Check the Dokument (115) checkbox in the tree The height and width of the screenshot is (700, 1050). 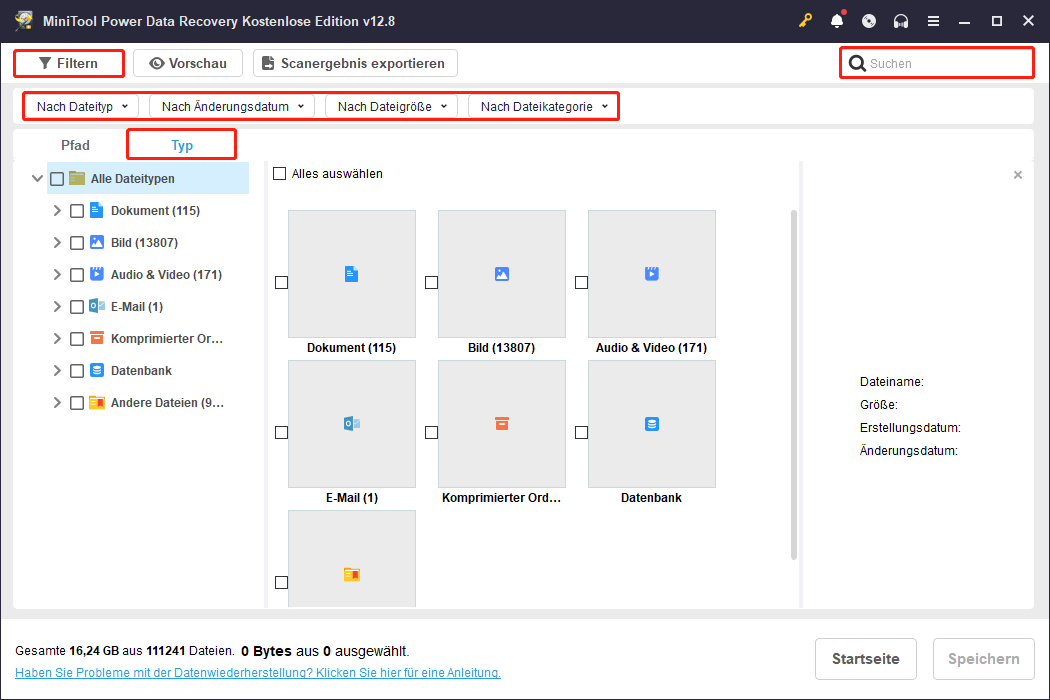tap(77, 210)
